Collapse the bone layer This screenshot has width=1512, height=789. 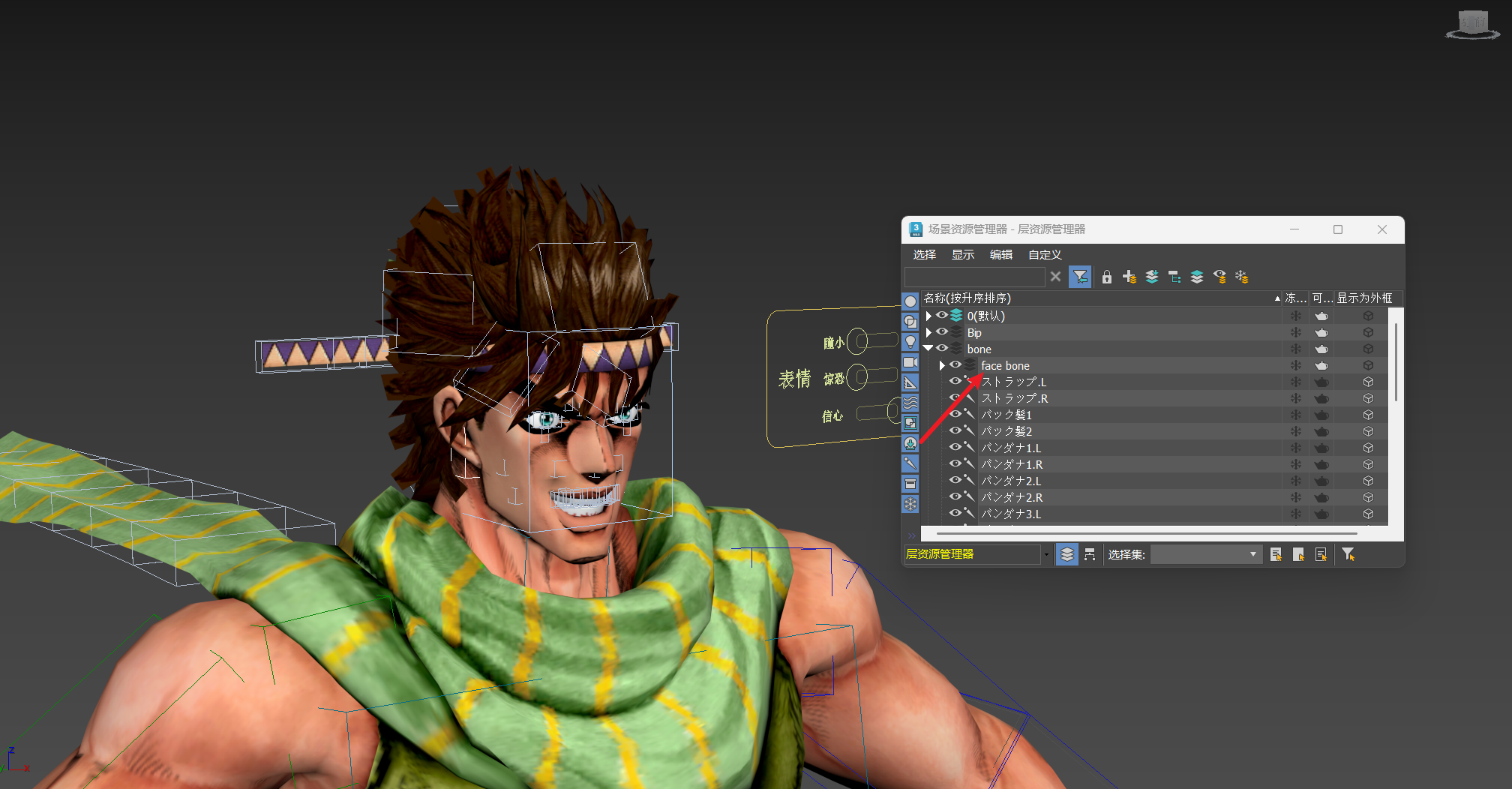(x=928, y=349)
